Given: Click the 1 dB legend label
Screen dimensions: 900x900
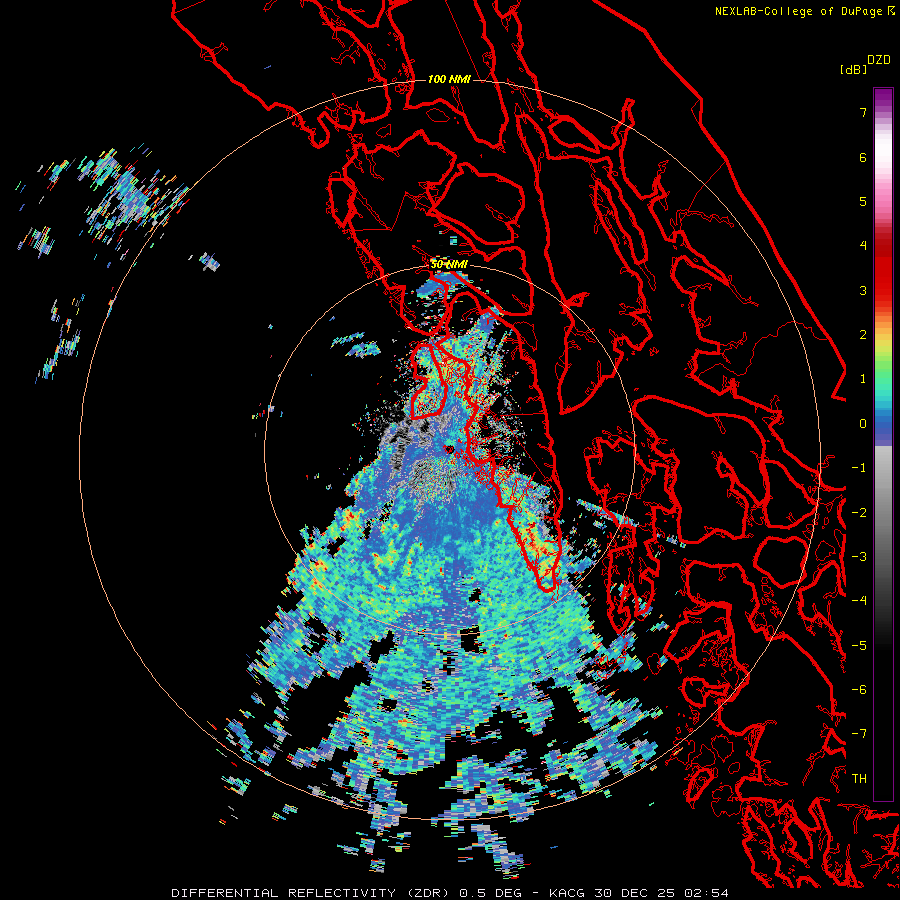Looking at the screenshot, I should (x=863, y=379).
